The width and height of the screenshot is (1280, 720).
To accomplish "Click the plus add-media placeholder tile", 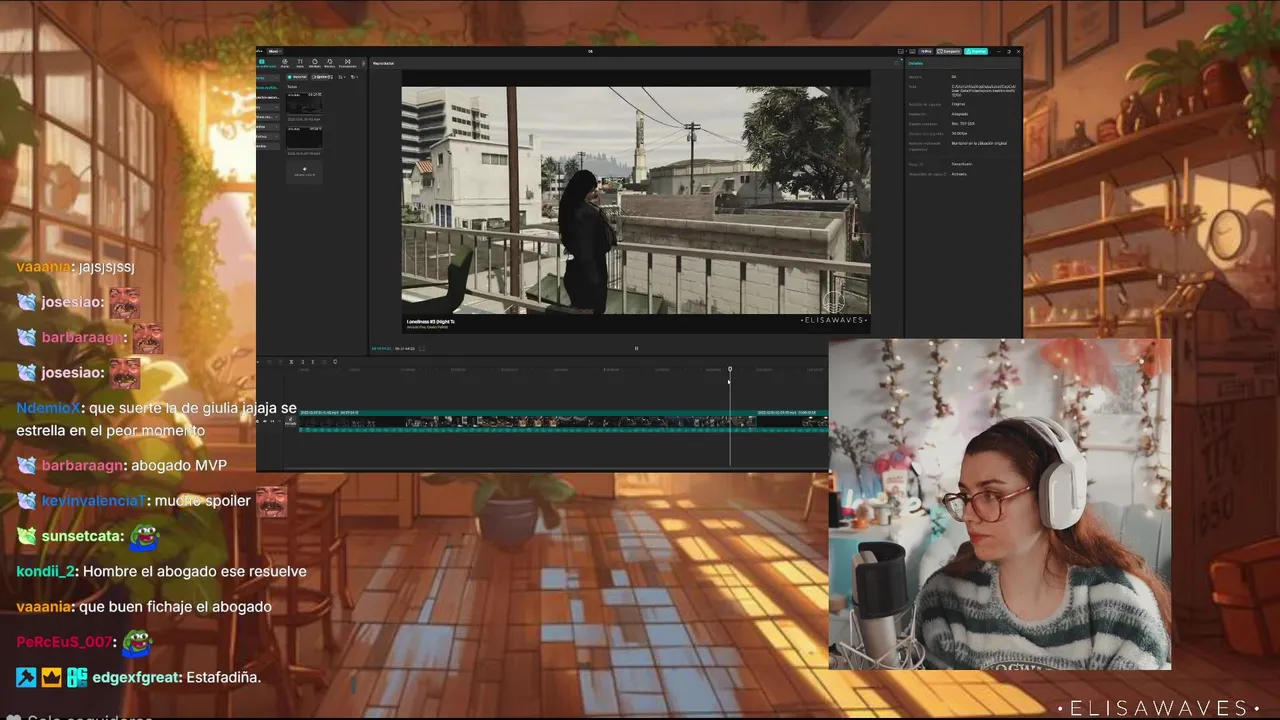I will point(304,172).
